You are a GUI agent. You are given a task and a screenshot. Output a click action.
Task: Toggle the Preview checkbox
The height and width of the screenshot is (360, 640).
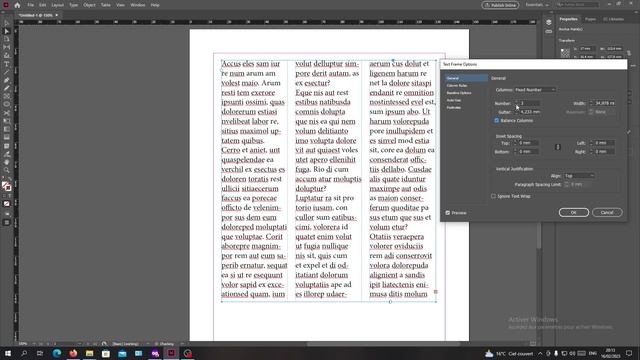448,213
